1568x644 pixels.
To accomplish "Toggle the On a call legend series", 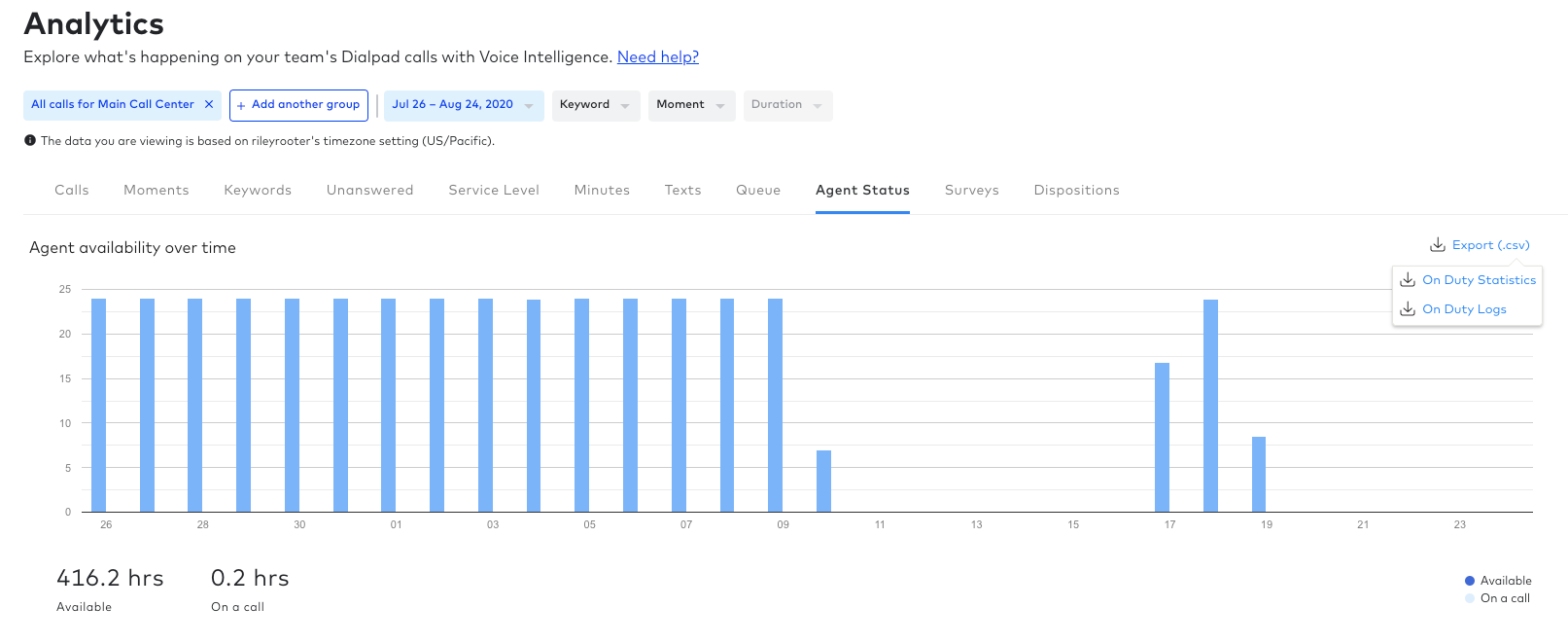I will [x=1497, y=598].
